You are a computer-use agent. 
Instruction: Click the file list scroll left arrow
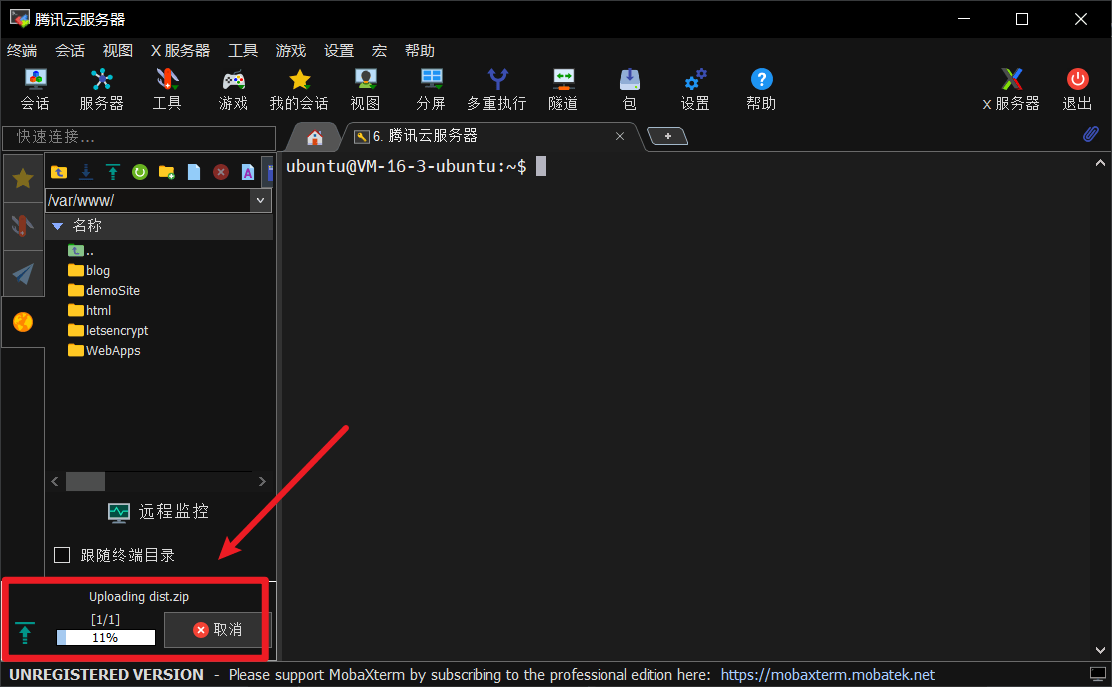55,481
